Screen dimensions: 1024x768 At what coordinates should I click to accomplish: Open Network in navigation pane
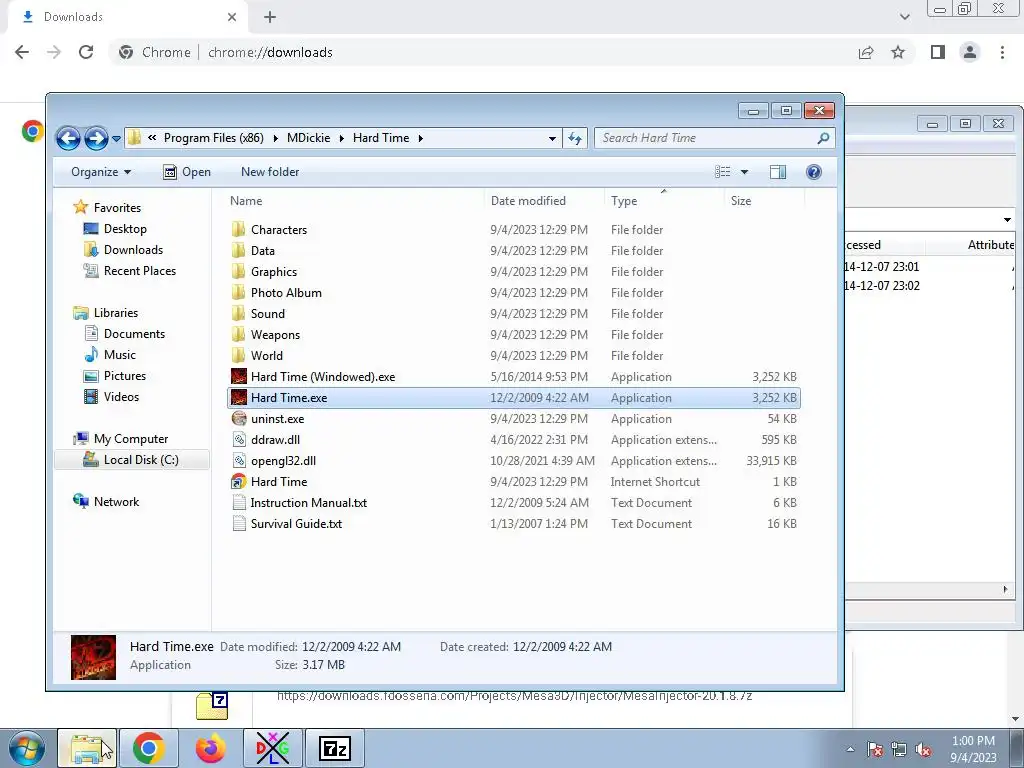click(x=106, y=502)
